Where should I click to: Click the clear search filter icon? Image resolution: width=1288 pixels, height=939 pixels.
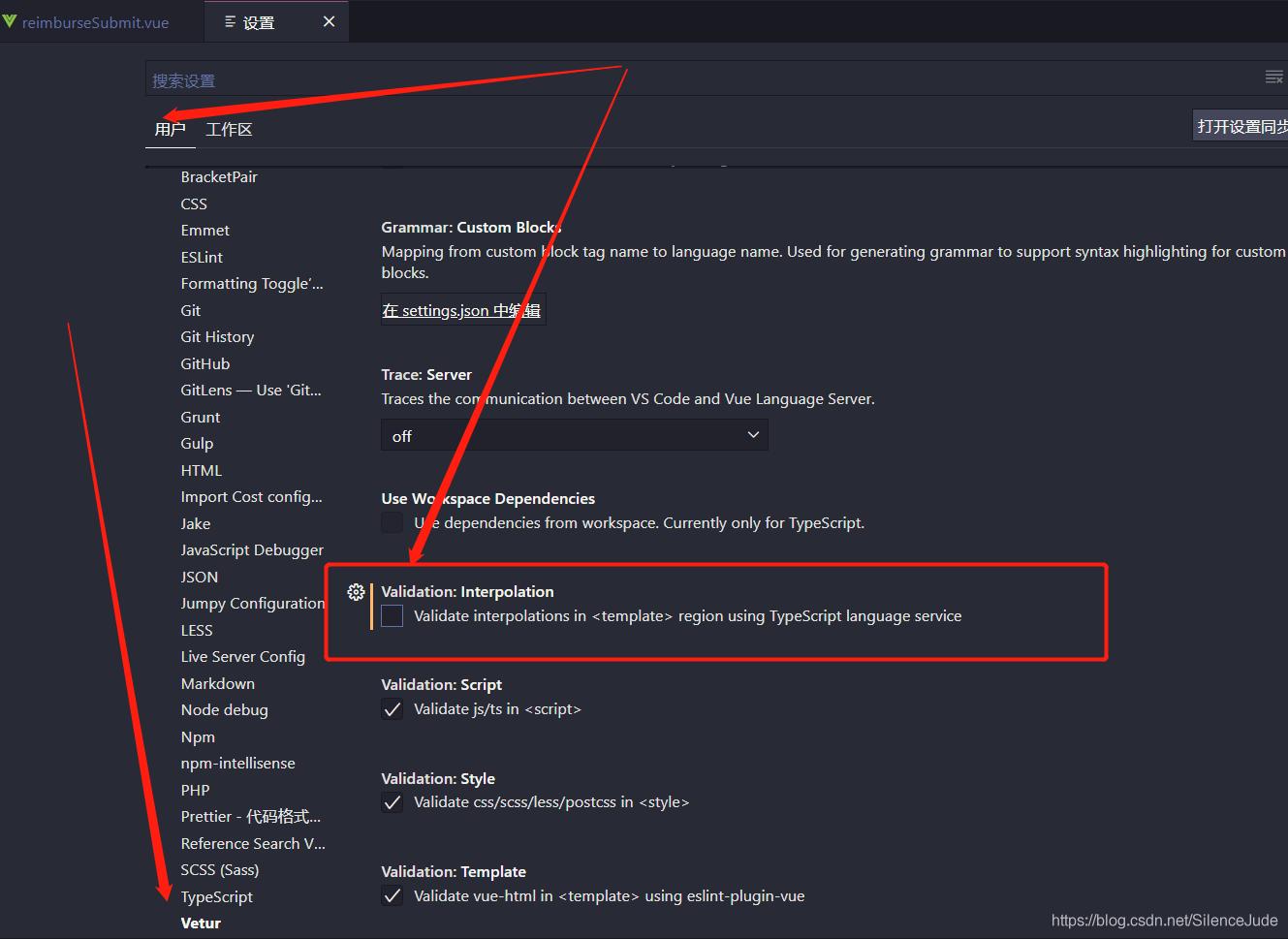pyautogui.click(x=1273, y=78)
